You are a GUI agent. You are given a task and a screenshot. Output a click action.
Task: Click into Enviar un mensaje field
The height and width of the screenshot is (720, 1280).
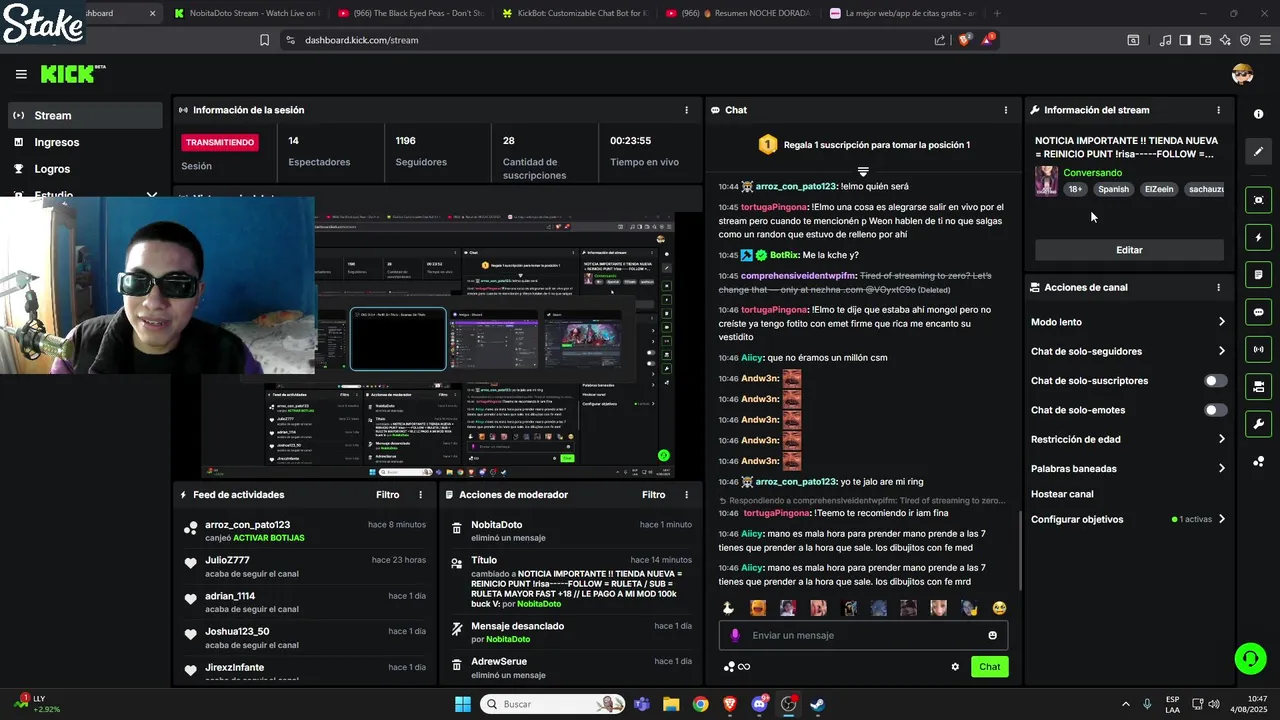coord(863,635)
